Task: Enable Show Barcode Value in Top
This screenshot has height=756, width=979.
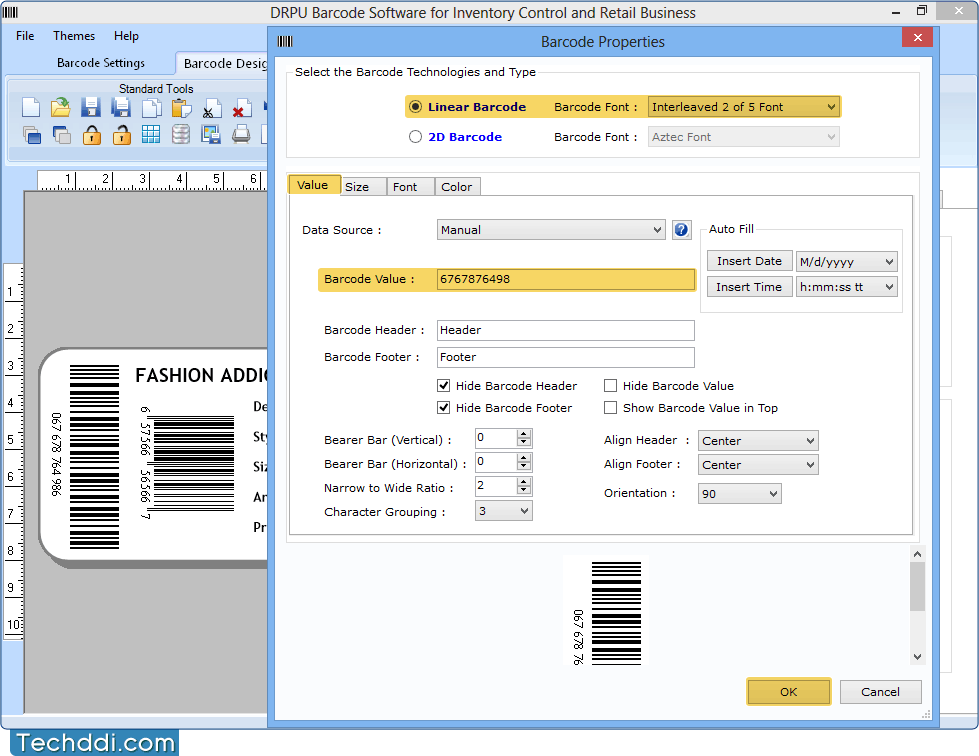Action: (x=610, y=408)
